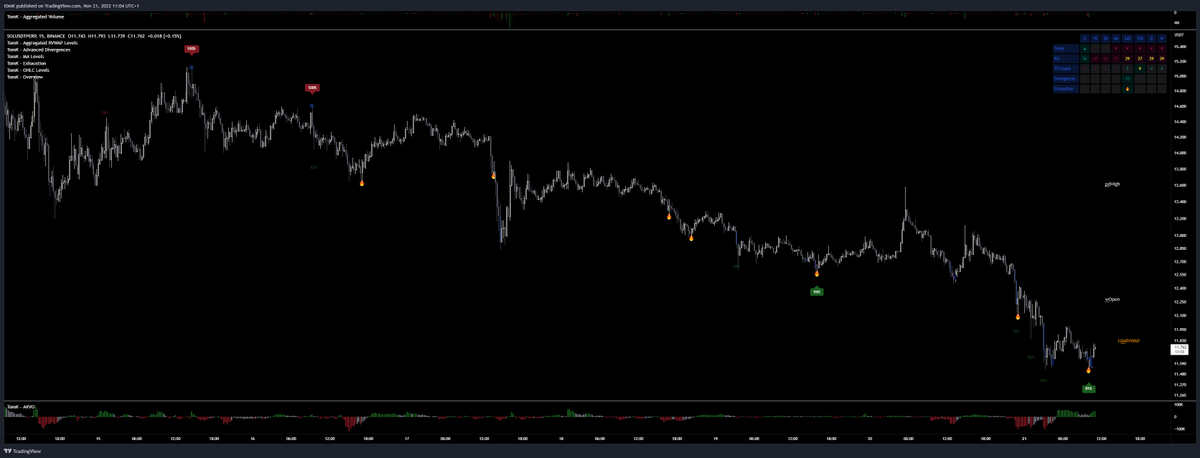Click the RSI row label in overview table
Image resolution: width=1200 pixels, height=458 pixels.
point(1066,58)
